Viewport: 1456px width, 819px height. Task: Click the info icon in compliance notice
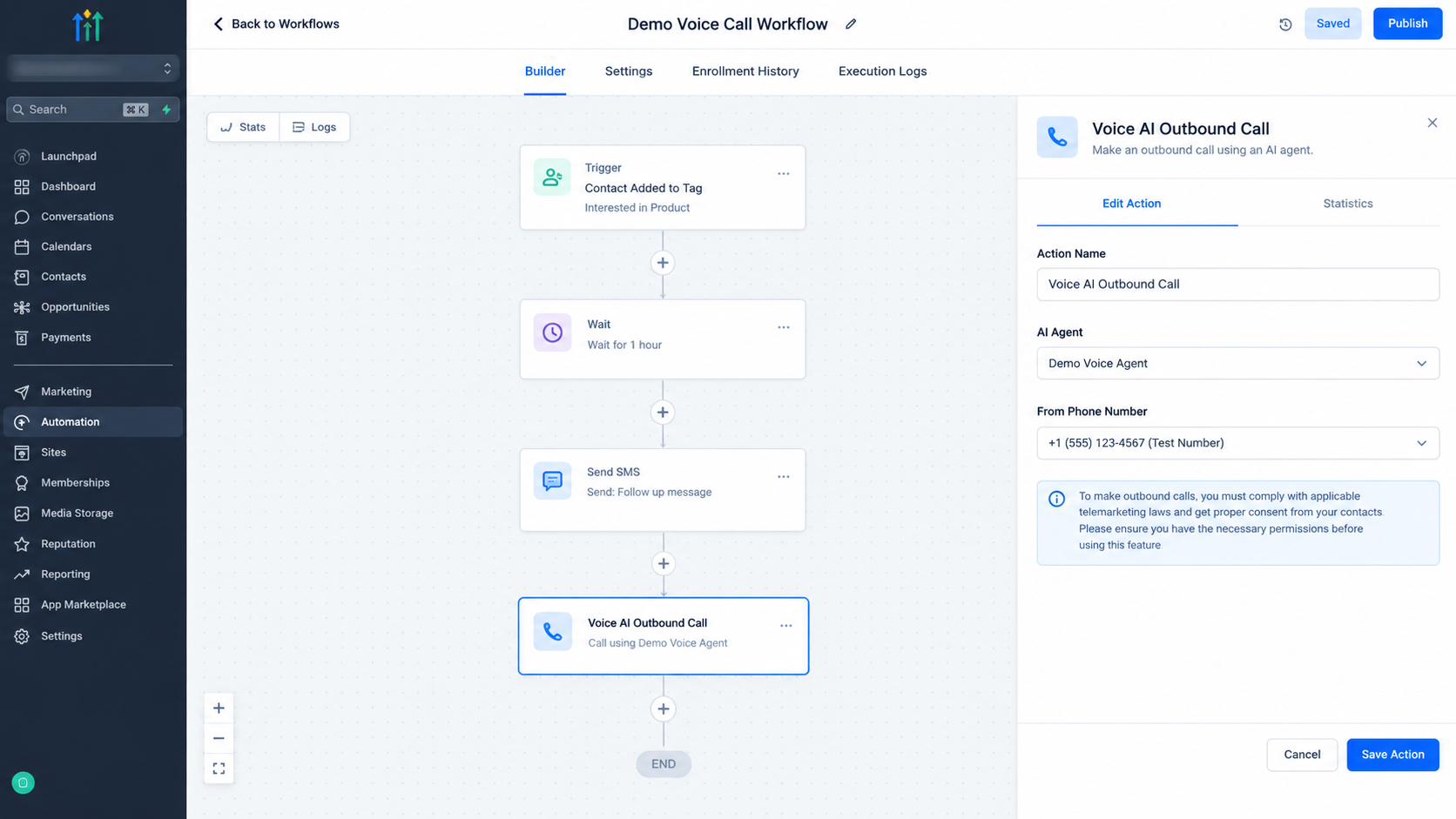tap(1056, 499)
